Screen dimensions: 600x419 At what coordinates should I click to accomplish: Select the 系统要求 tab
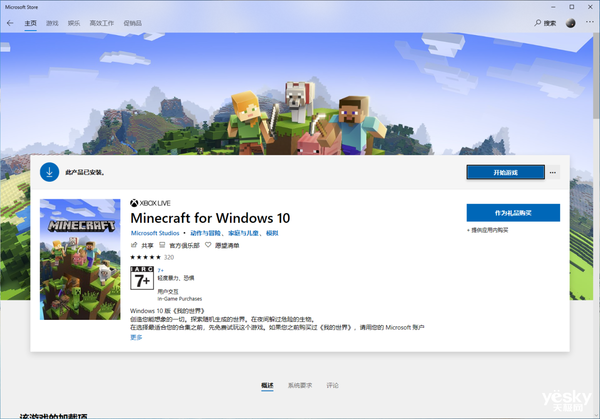[300, 385]
